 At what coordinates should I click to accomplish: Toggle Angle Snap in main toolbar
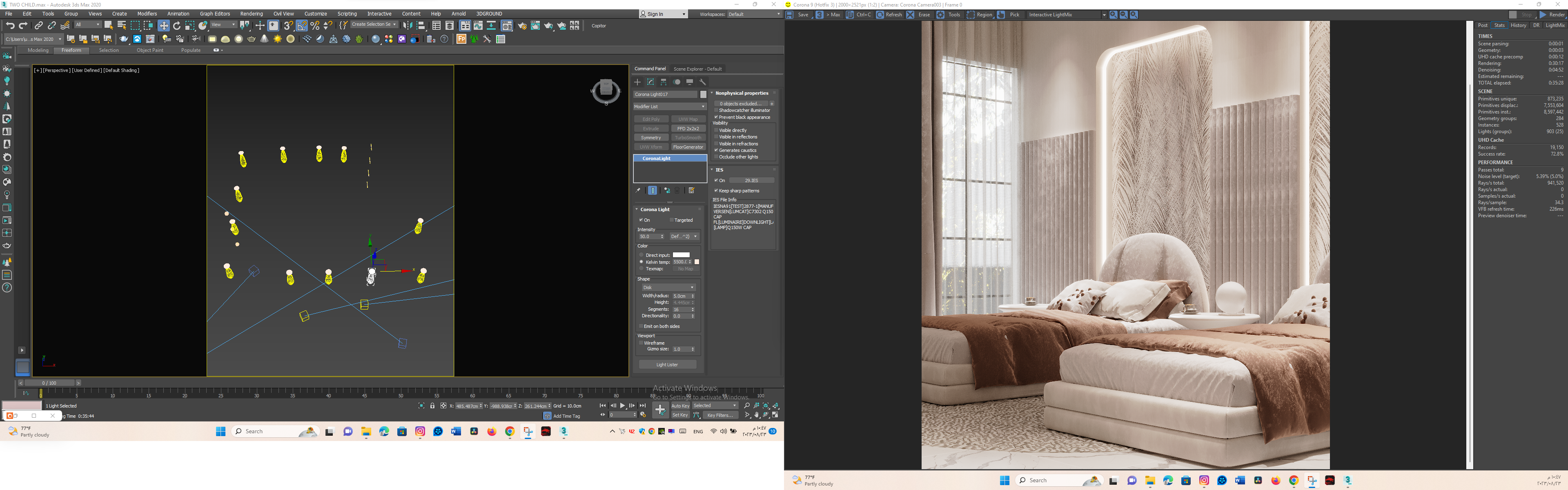tap(302, 26)
